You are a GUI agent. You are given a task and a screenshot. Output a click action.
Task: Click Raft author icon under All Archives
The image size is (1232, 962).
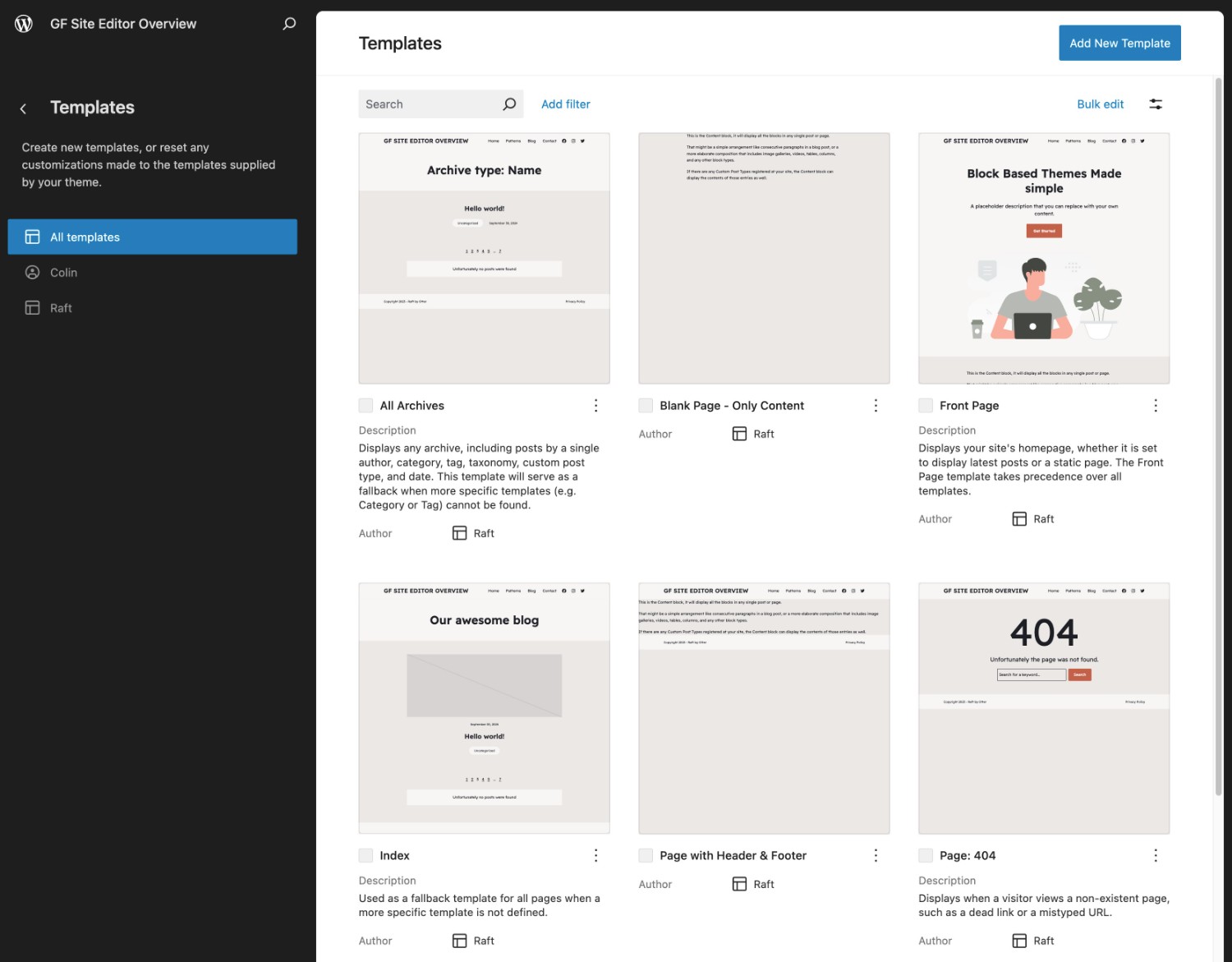pos(460,533)
